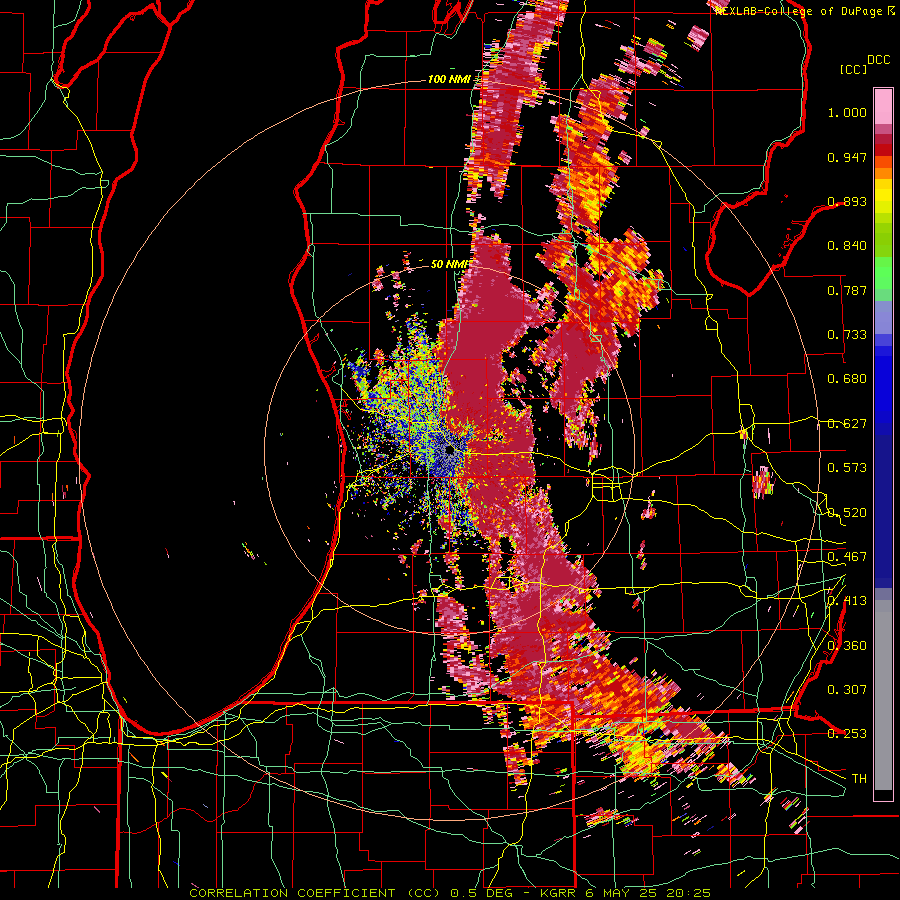Select the 0.573 legend value

[x=847, y=468]
